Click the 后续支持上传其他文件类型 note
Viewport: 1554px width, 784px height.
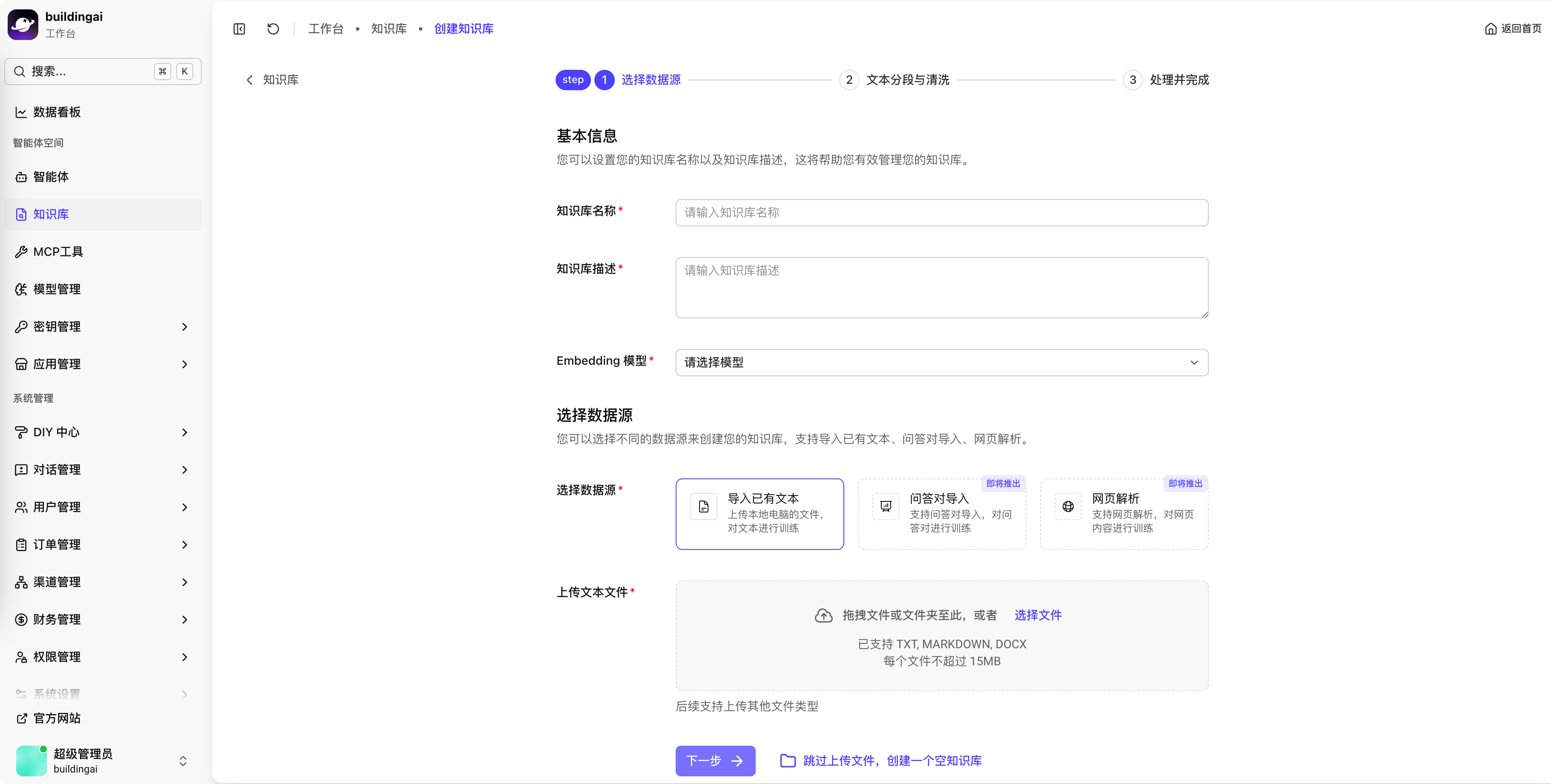click(x=747, y=706)
